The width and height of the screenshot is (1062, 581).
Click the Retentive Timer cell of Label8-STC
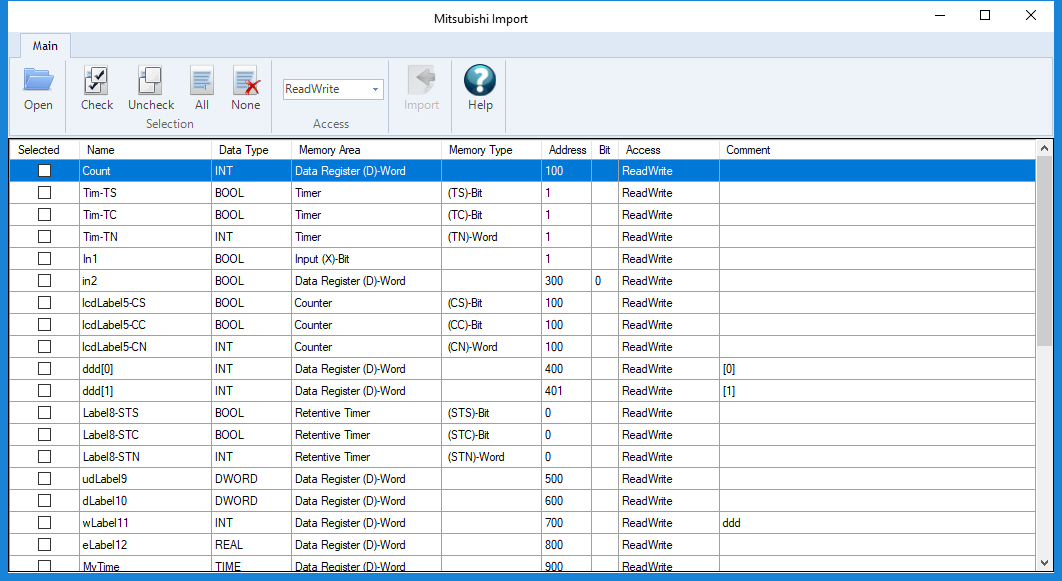point(366,435)
